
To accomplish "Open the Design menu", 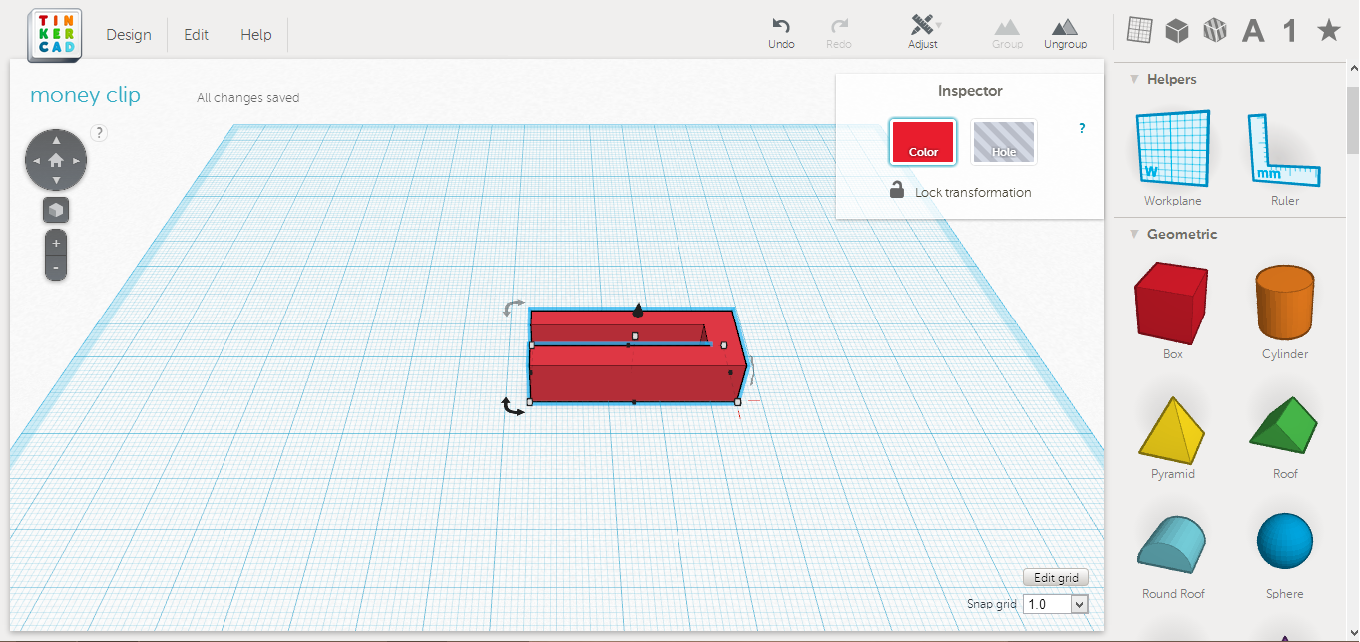I will point(129,35).
